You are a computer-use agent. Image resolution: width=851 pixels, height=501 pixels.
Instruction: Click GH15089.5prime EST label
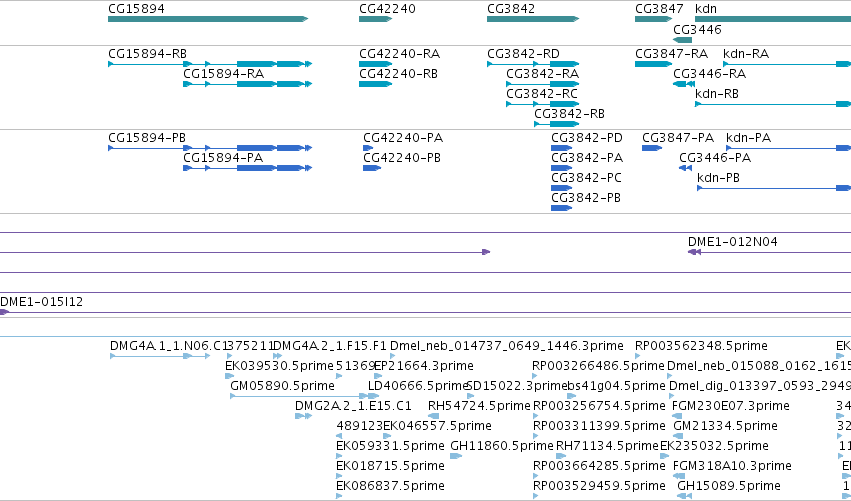(729, 486)
